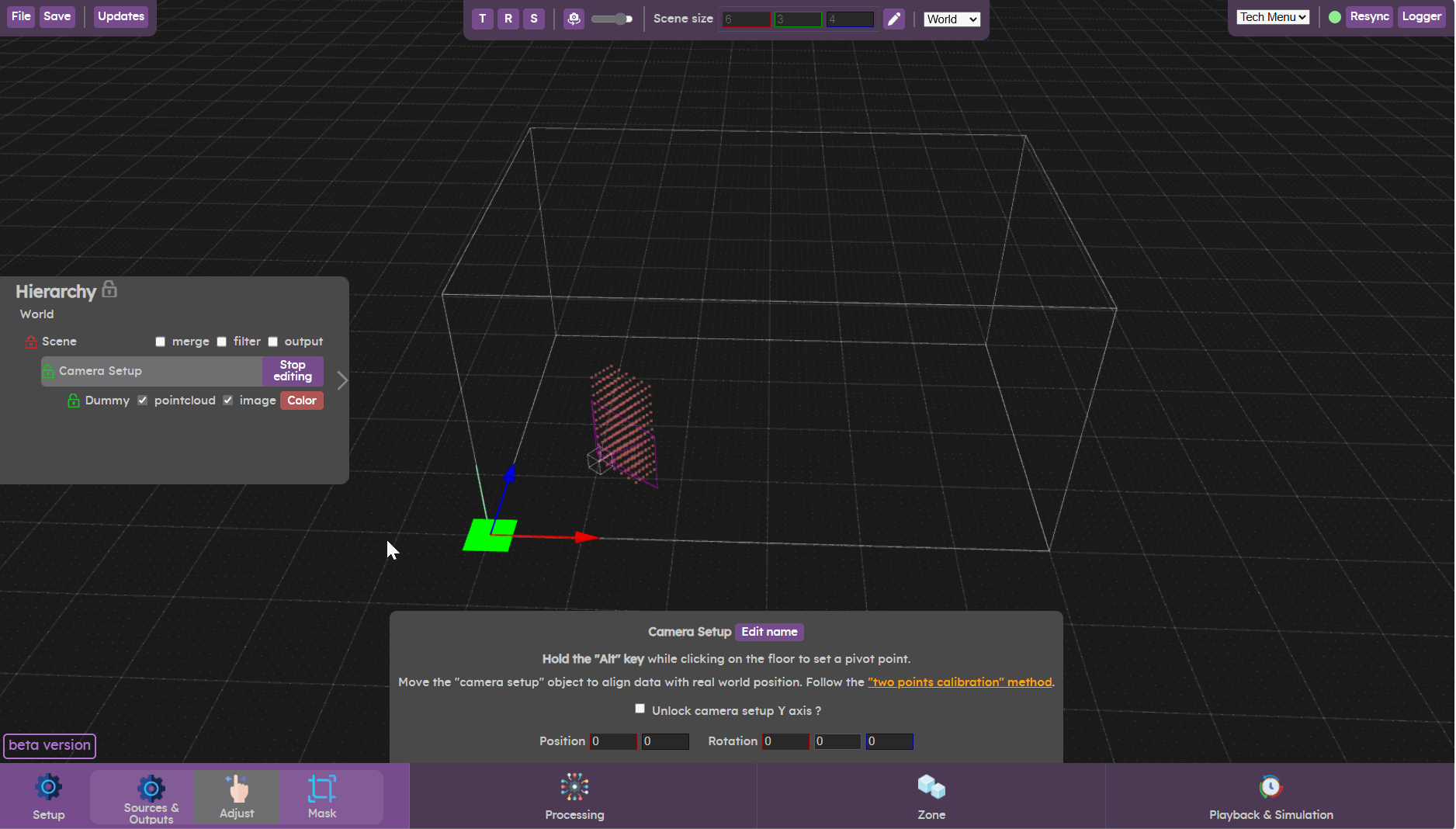
Task: Click the Stop editing button
Action: coord(293,371)
